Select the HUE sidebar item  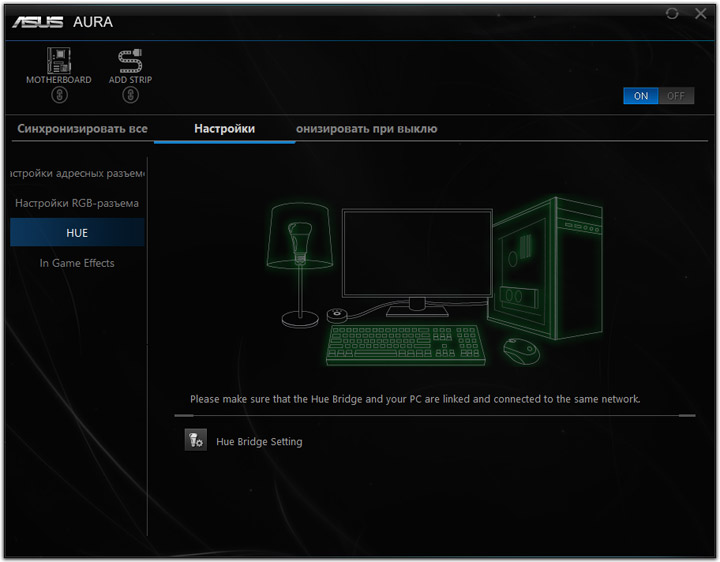pyautogui.click(x=77, y=233)
